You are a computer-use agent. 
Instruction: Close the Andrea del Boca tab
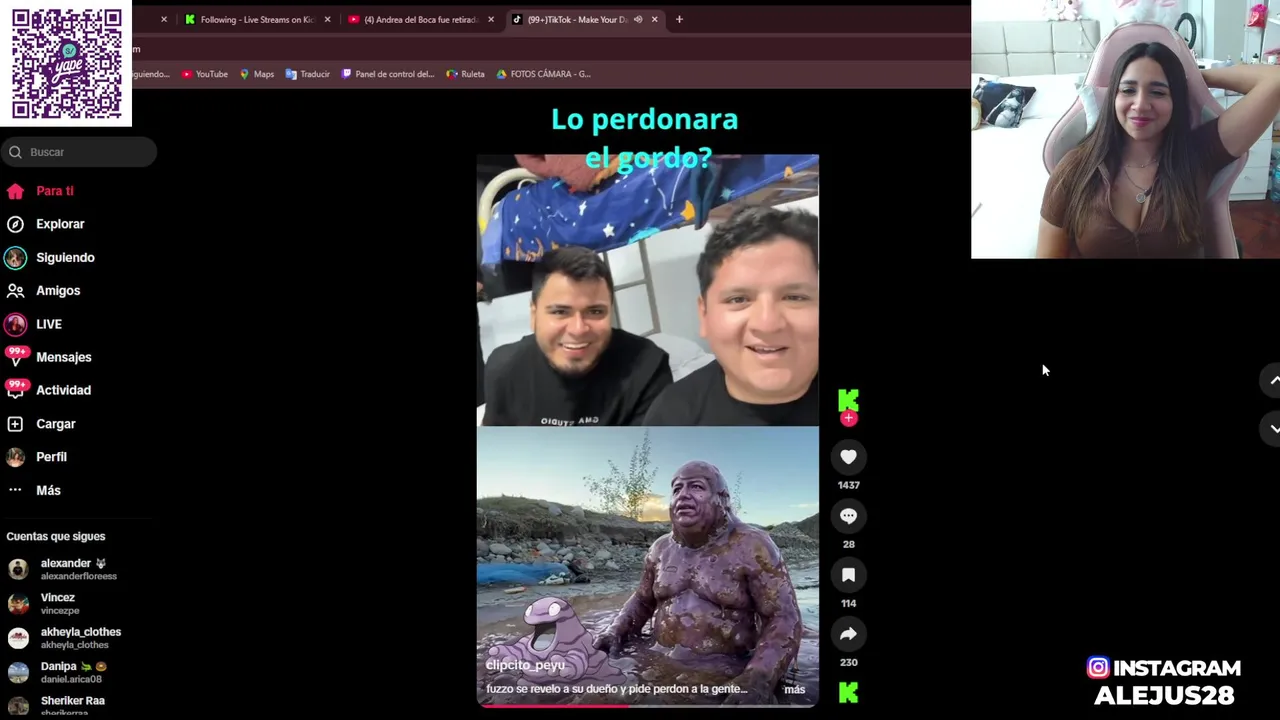click(491, 19)
